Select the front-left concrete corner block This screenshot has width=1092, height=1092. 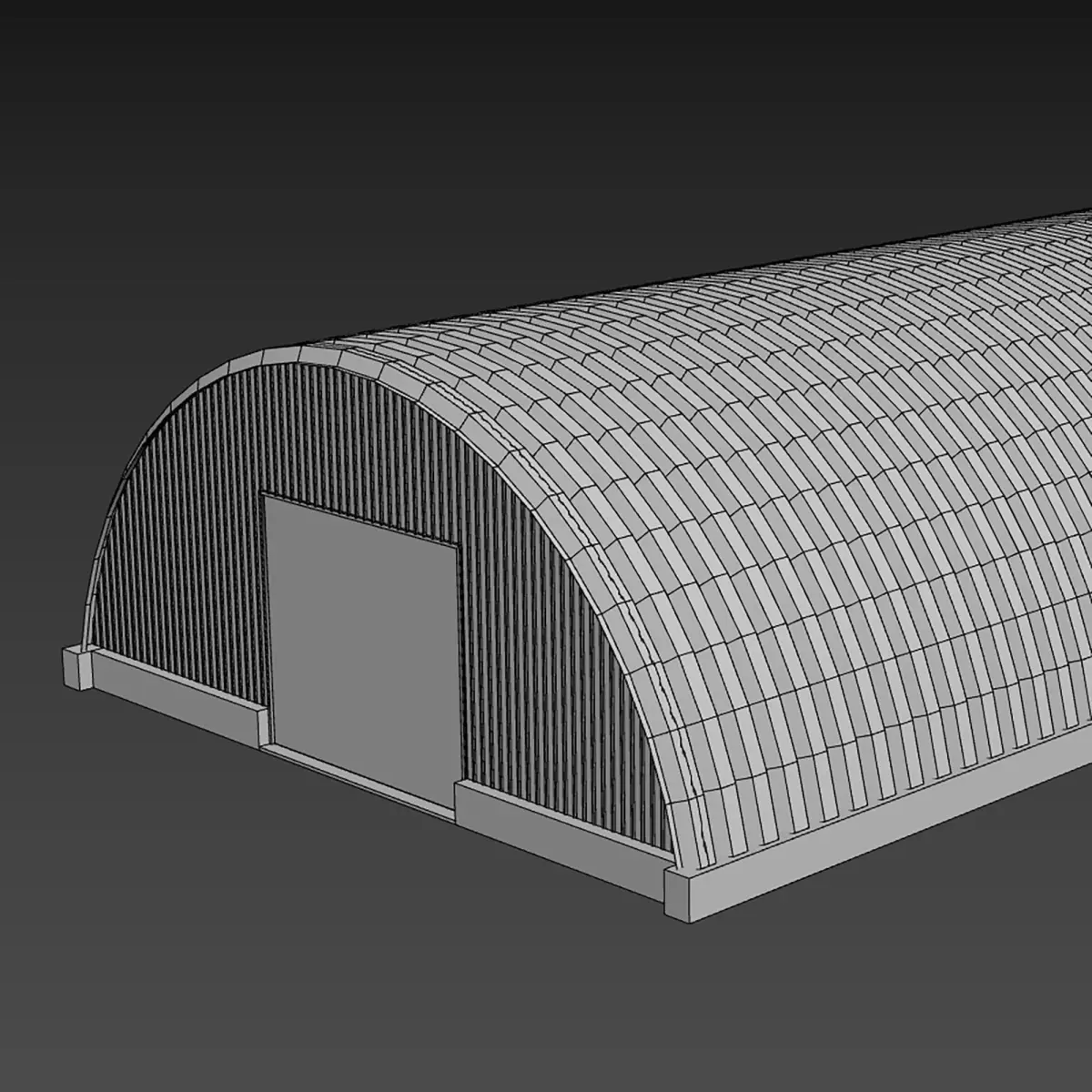[77, 666]
